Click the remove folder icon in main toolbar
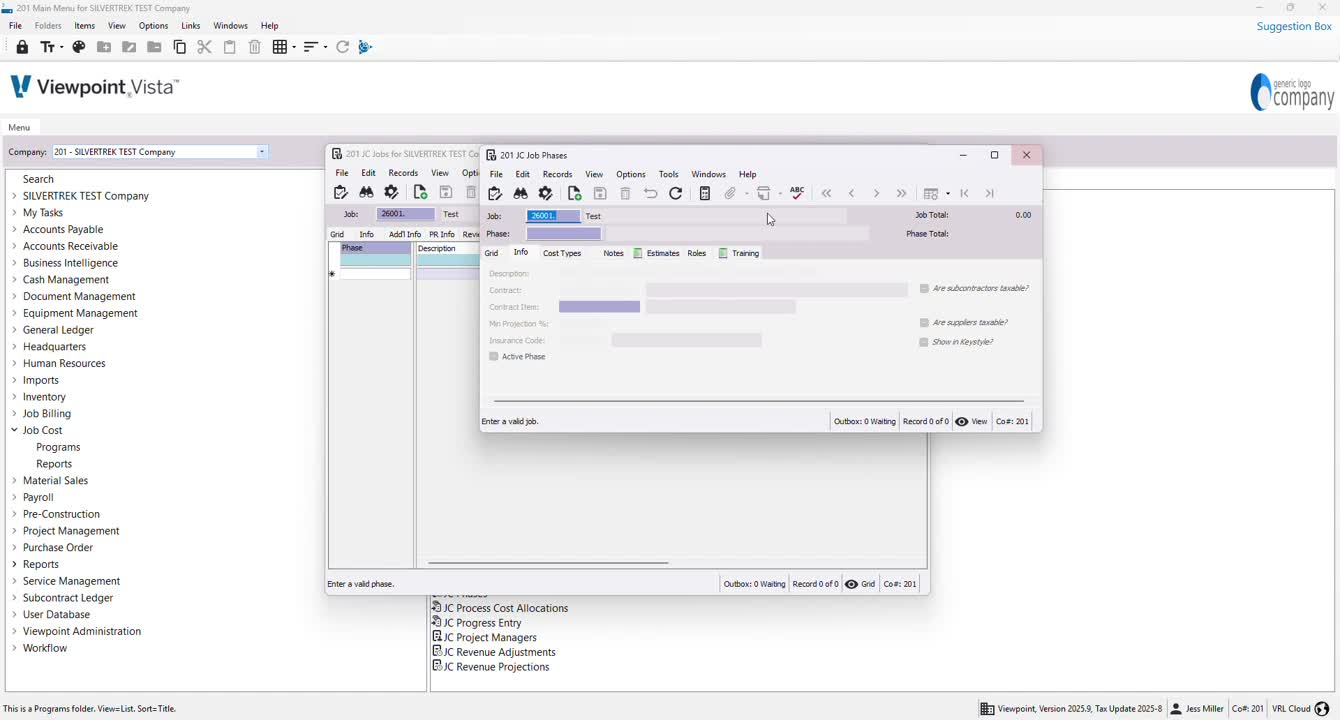This screenshot has height=720, width=1340. [154, 47]
